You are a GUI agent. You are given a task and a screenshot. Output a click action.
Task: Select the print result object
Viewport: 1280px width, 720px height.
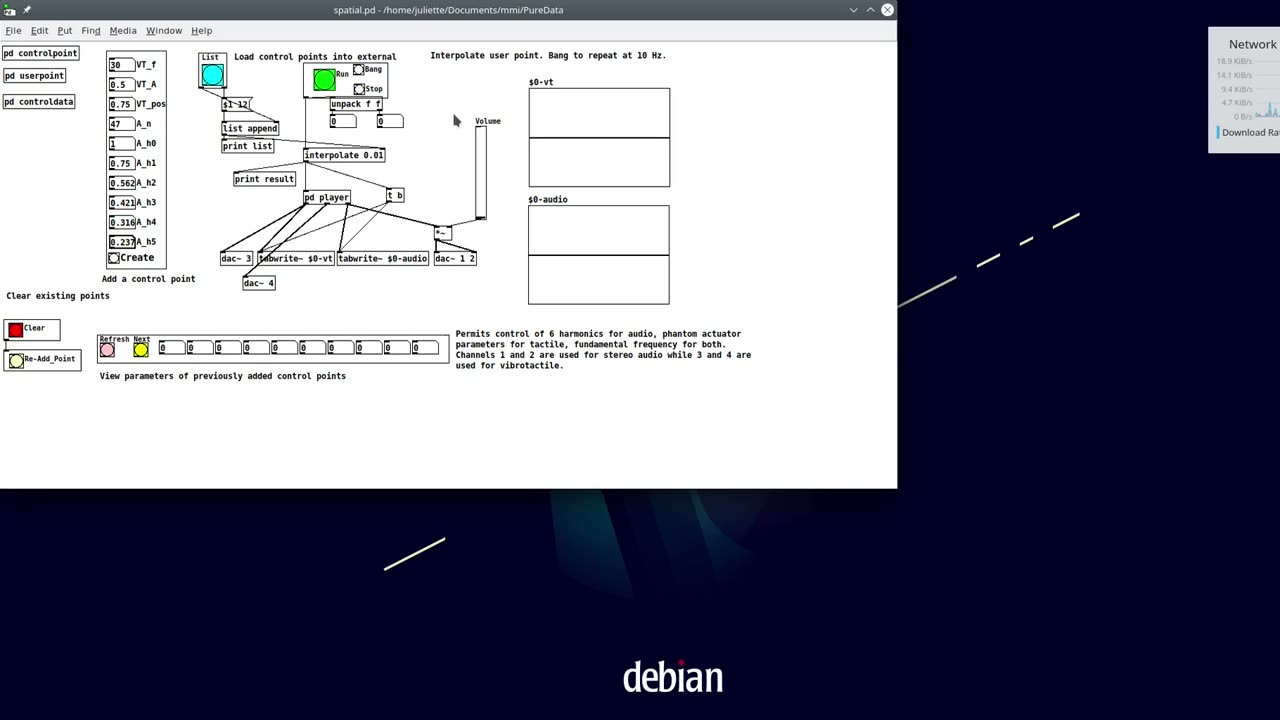(264, 179)
